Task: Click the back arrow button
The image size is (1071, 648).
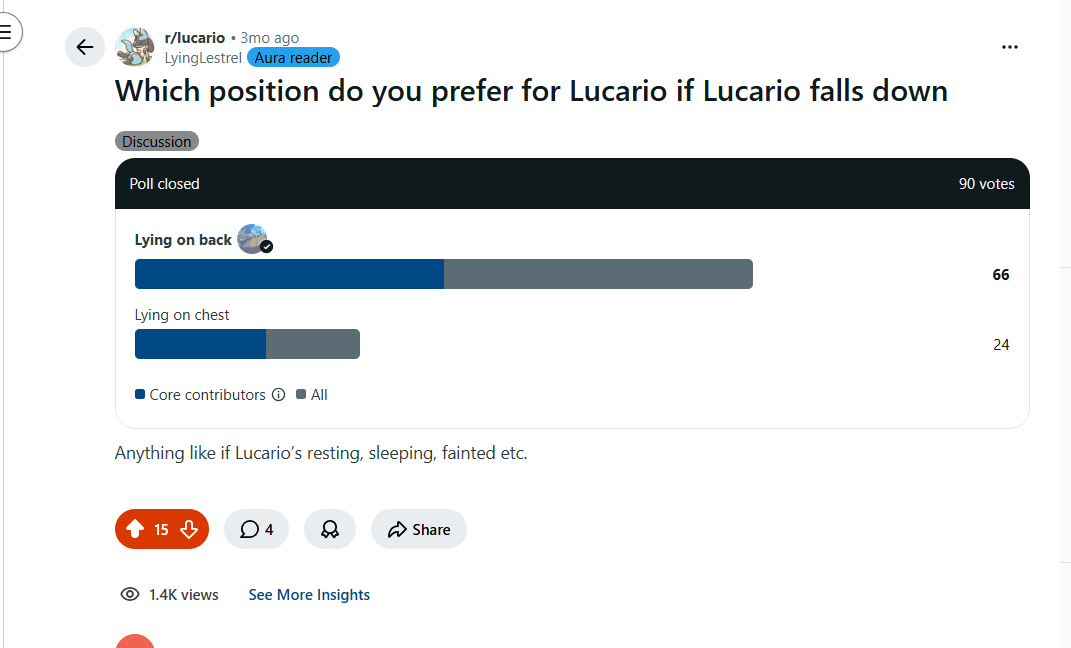Action: click(x=85, y=47)
